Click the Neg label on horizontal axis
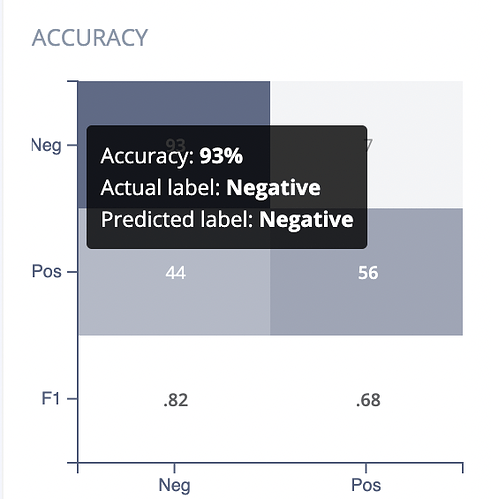Viewport: 491px width, 499px height. [174, 485]
